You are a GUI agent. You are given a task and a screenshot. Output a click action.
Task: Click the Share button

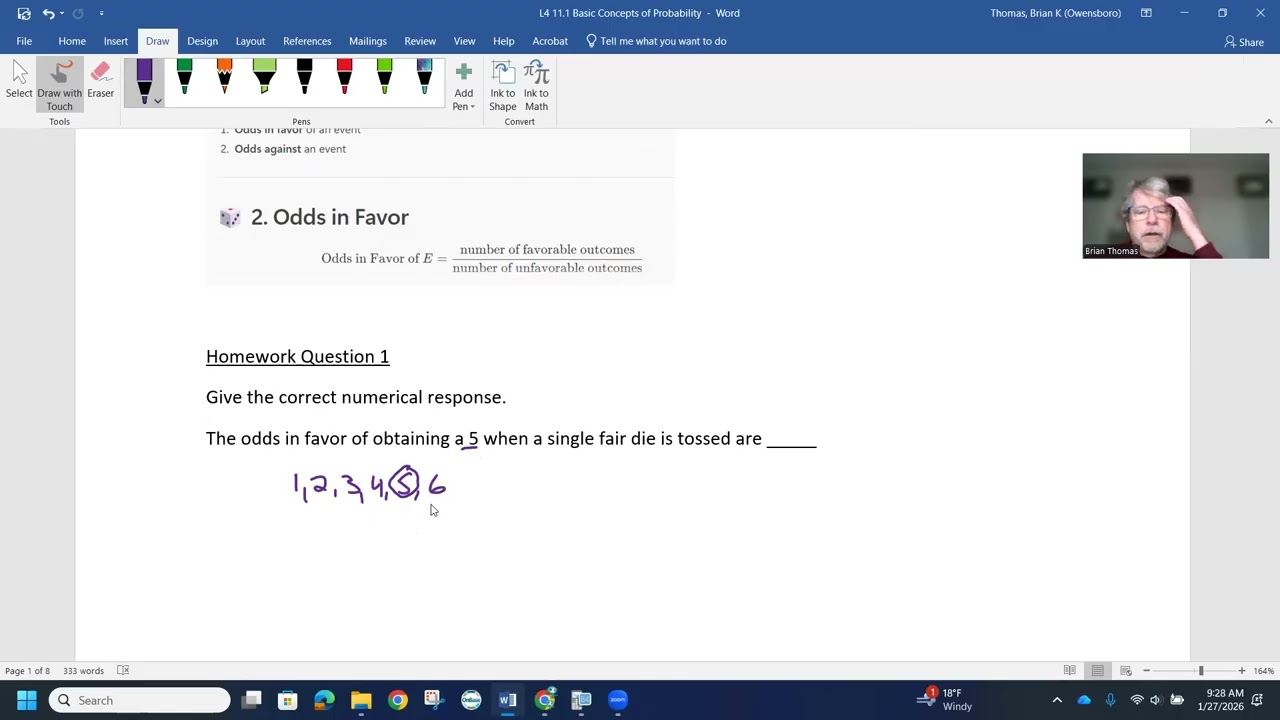(x=1244, y=42)
